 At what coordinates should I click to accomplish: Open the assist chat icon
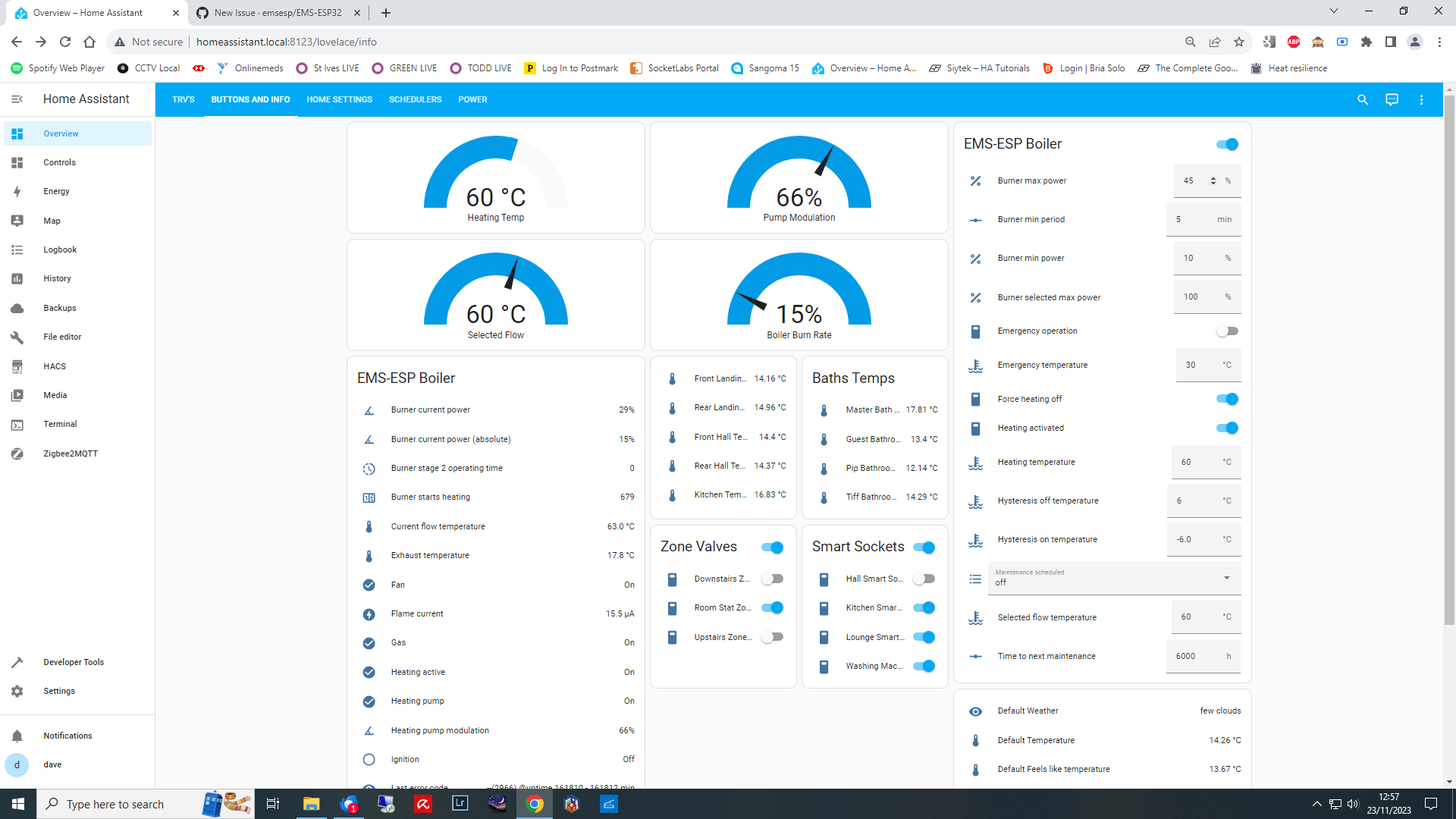(1392, 99)
